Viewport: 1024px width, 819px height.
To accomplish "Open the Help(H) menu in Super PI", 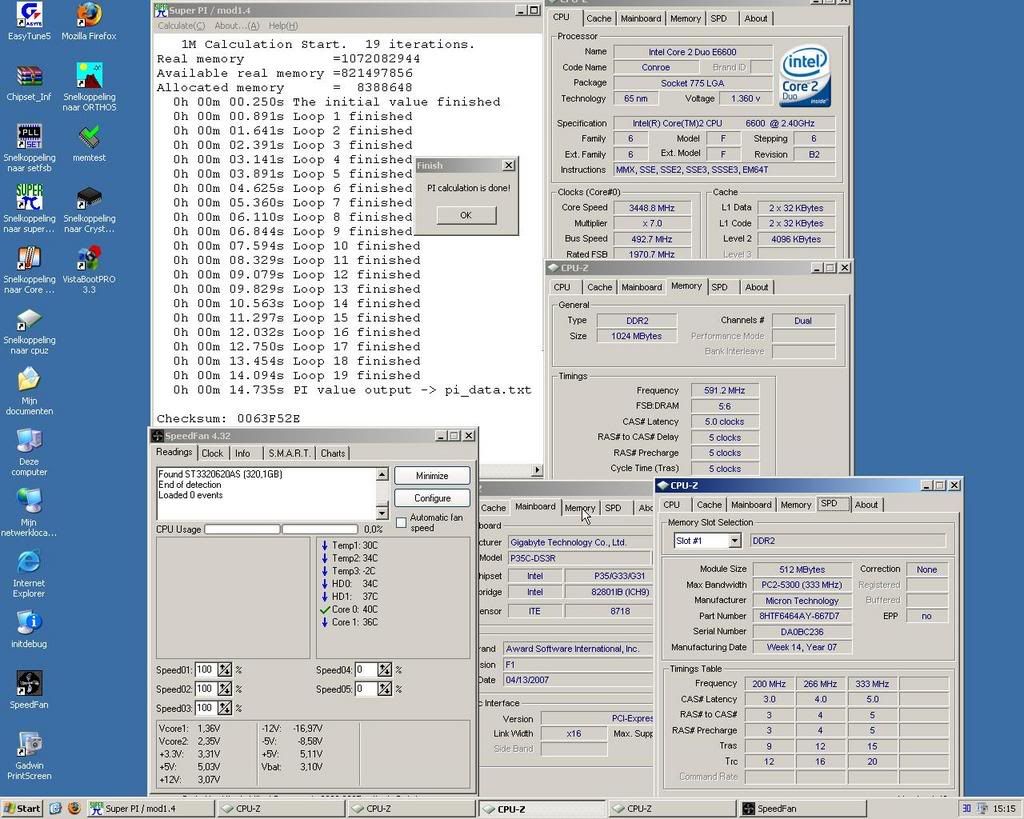I will click(x=283, y=25).
